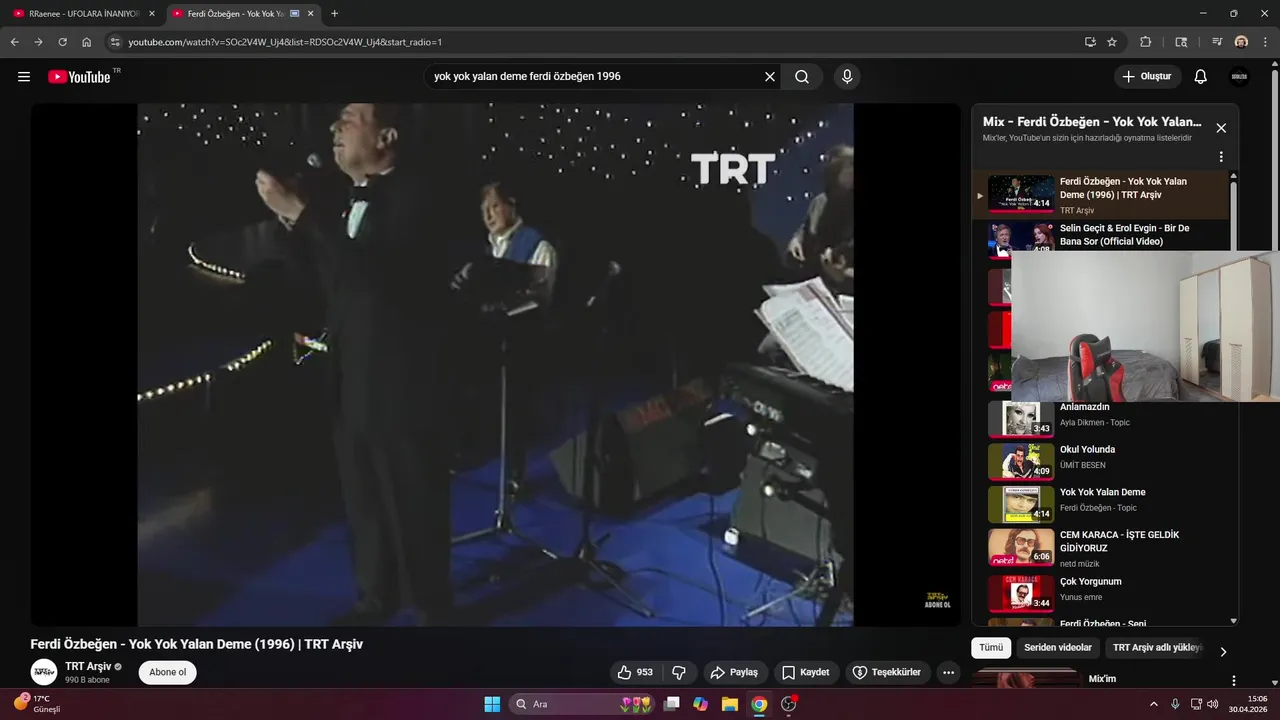Click the taskbar Ara search box
Viewport: 1280px width, 720px height.
pyautogui.click(x=582, y=704)
